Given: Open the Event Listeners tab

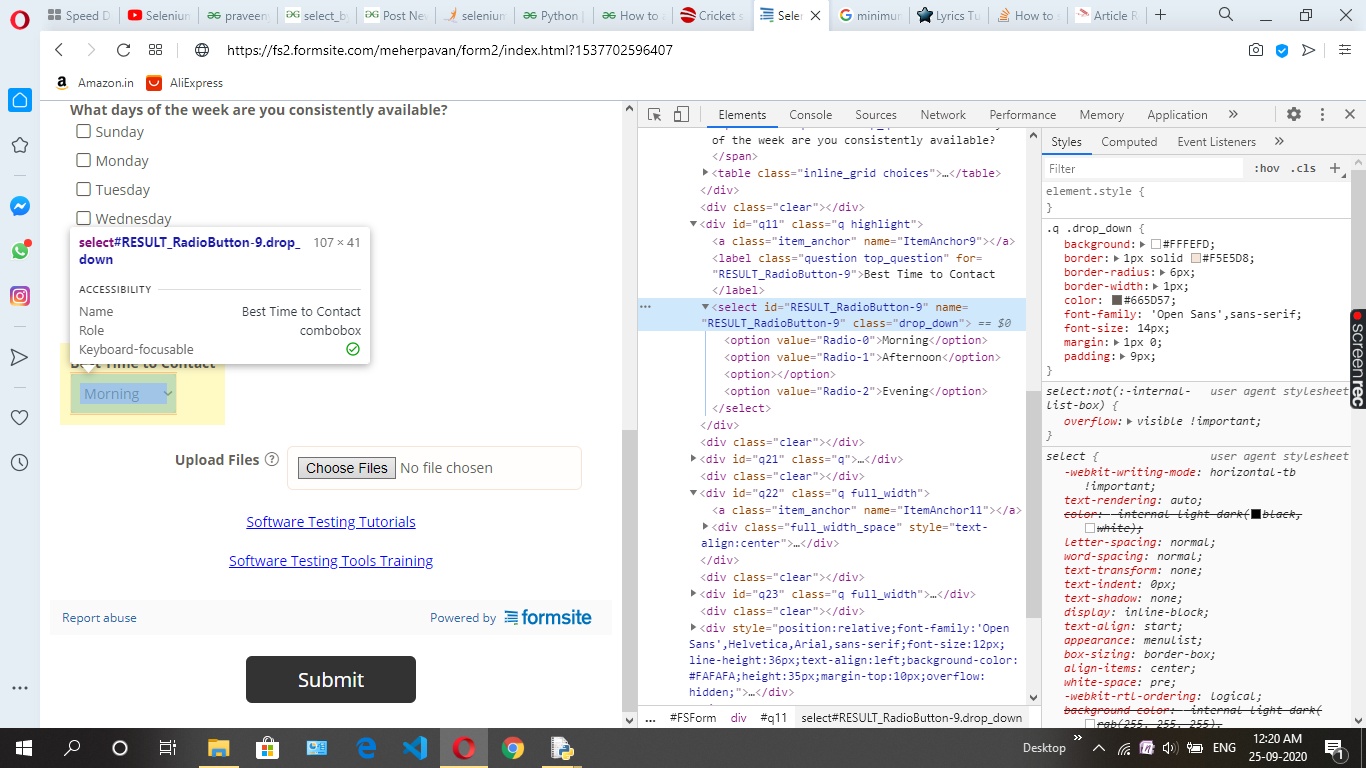Looking at the screenshot, I should [1216, 142].
